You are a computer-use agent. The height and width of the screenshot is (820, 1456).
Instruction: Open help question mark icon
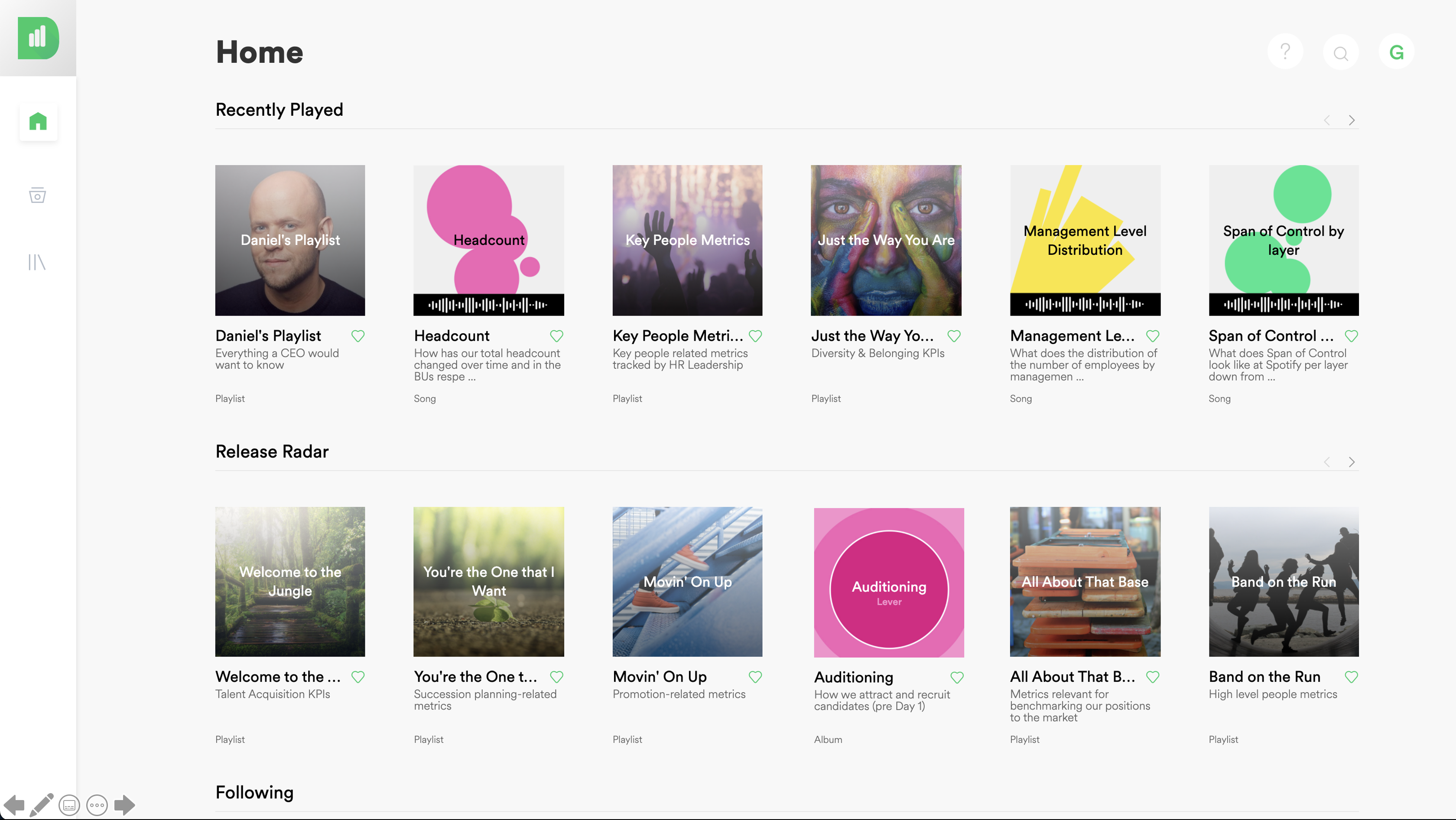click(x=1285, y=52)
